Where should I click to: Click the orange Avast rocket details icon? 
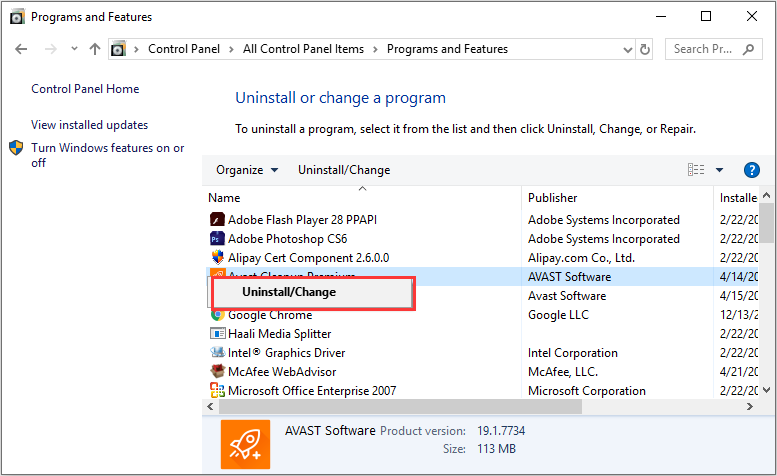click(x=245, y=444)
